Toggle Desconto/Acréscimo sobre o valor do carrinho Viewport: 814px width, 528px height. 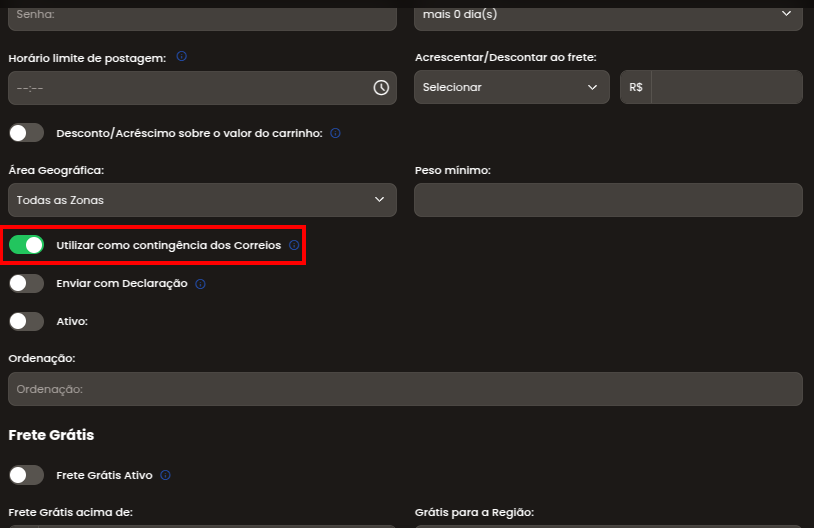tap(26, 133)
